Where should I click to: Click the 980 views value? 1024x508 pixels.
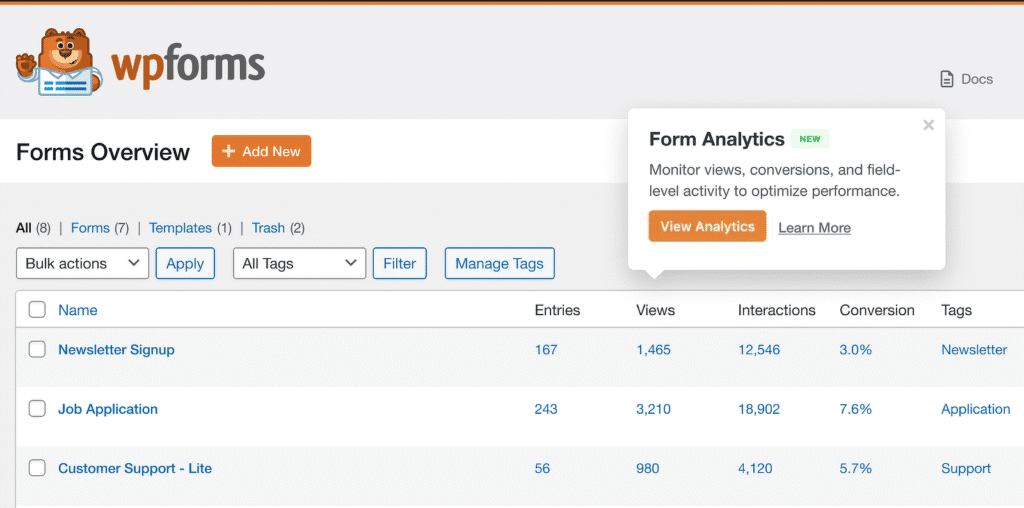click(648, 468)
